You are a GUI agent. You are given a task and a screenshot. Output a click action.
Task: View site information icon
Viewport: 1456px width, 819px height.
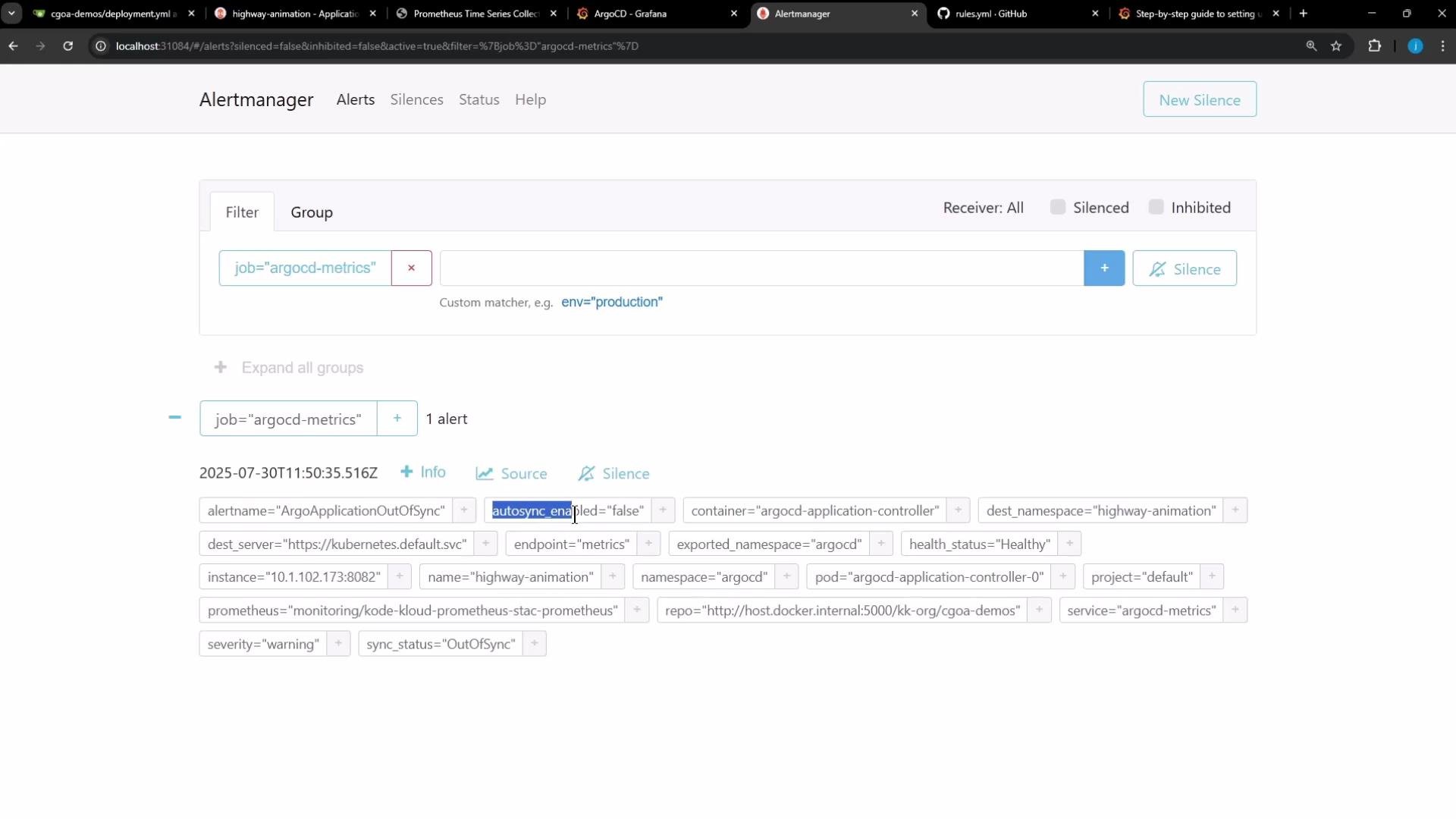point(100,46)
